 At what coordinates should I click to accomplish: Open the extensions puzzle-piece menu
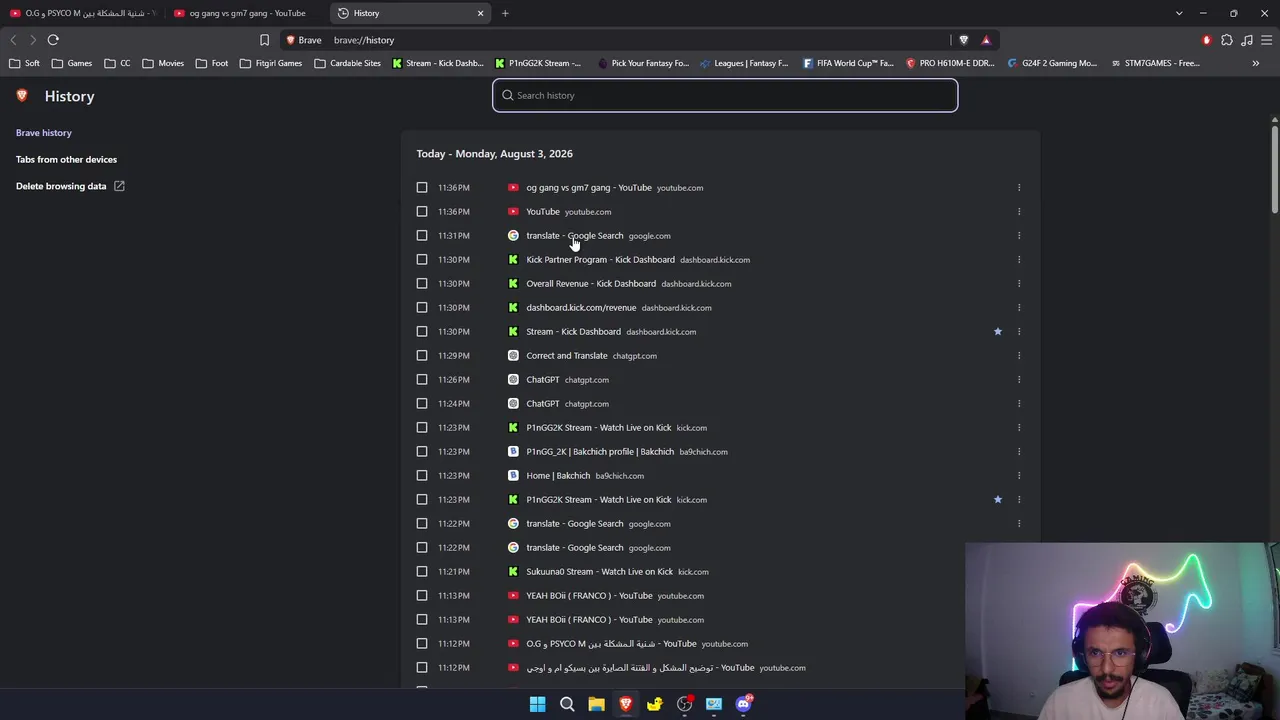1227,40
